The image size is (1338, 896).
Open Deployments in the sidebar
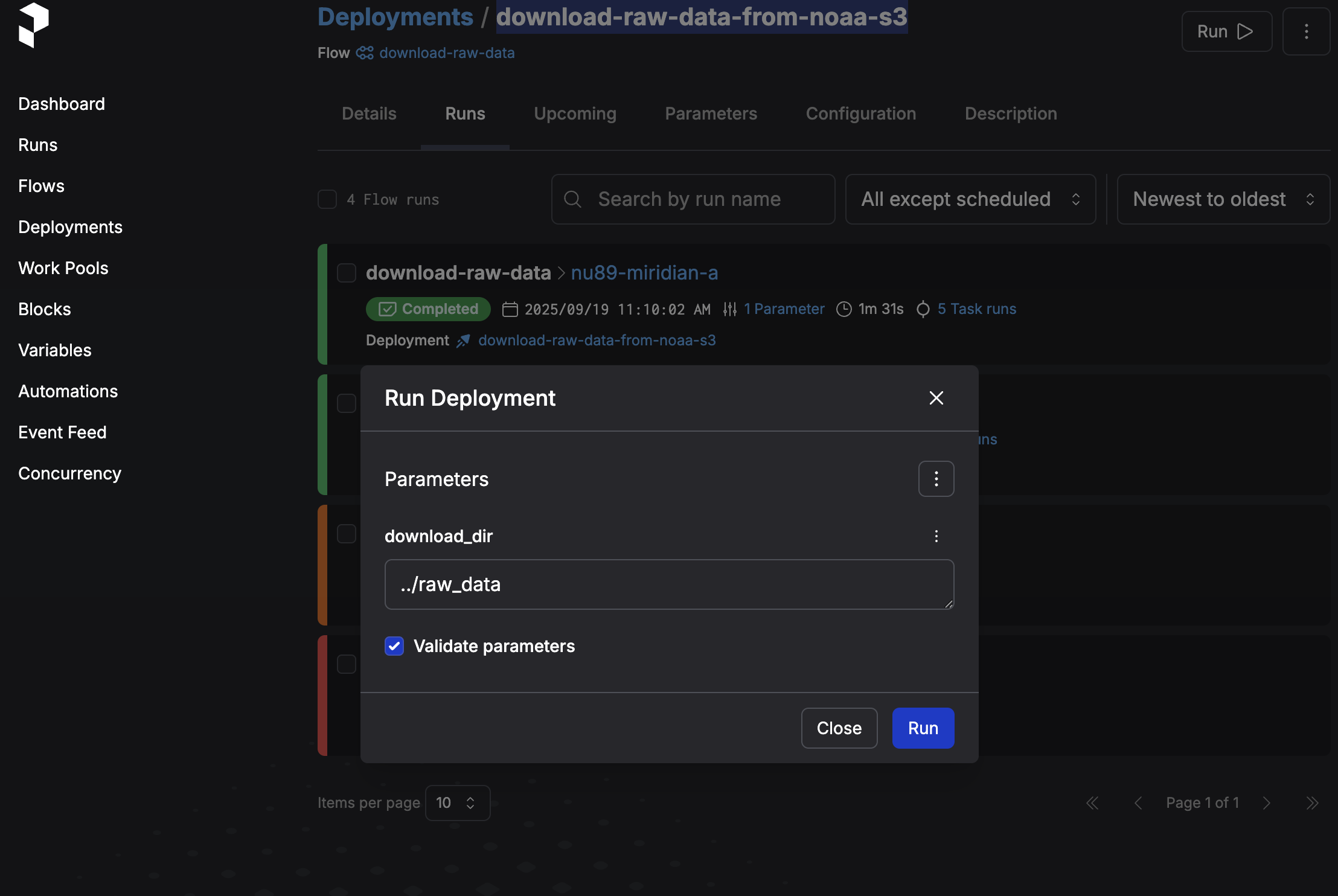70,227
